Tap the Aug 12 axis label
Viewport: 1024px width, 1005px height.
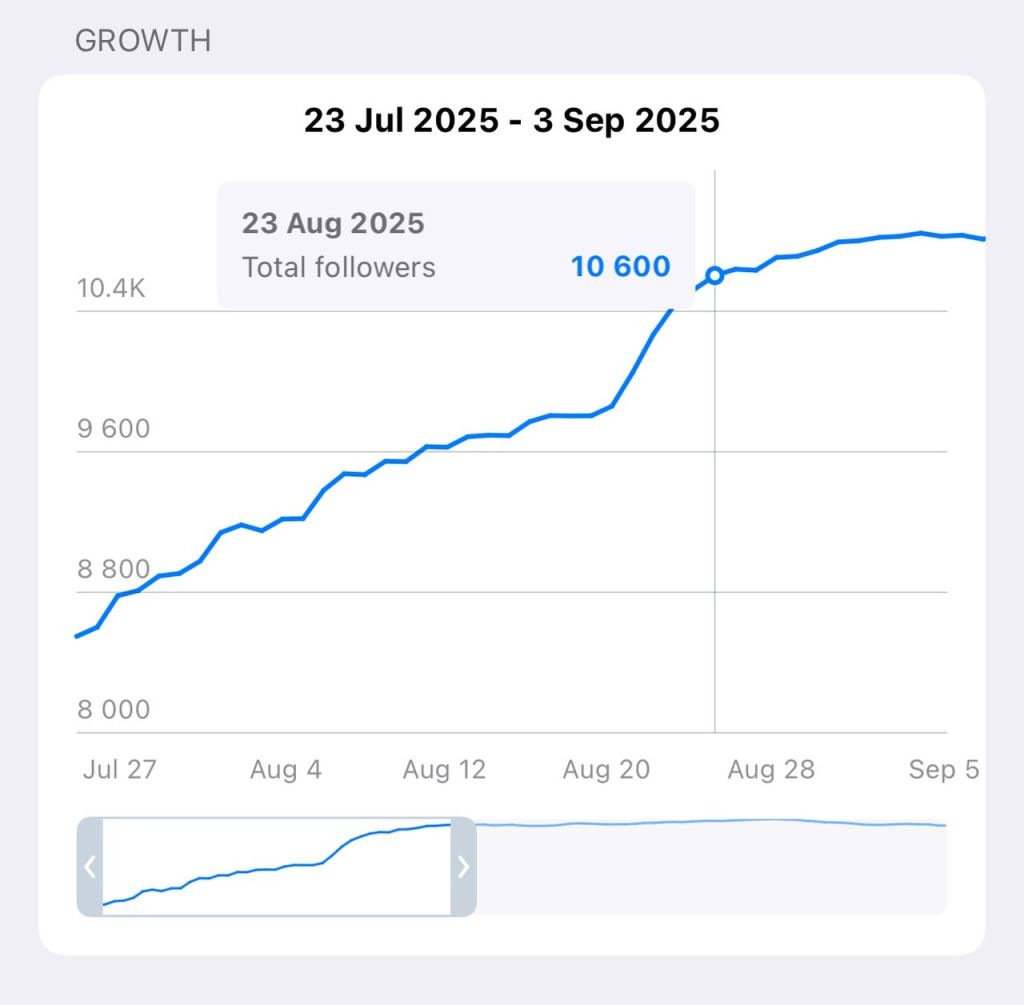444,769
